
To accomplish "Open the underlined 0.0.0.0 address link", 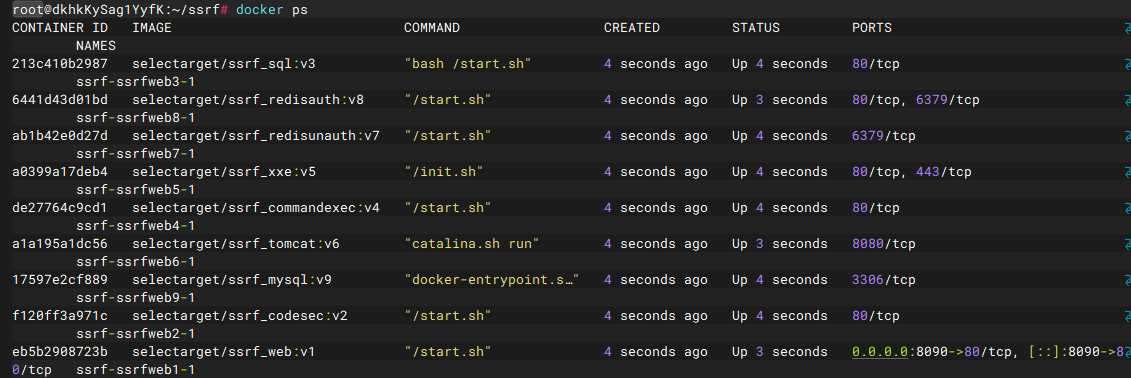I will point(880,352).
